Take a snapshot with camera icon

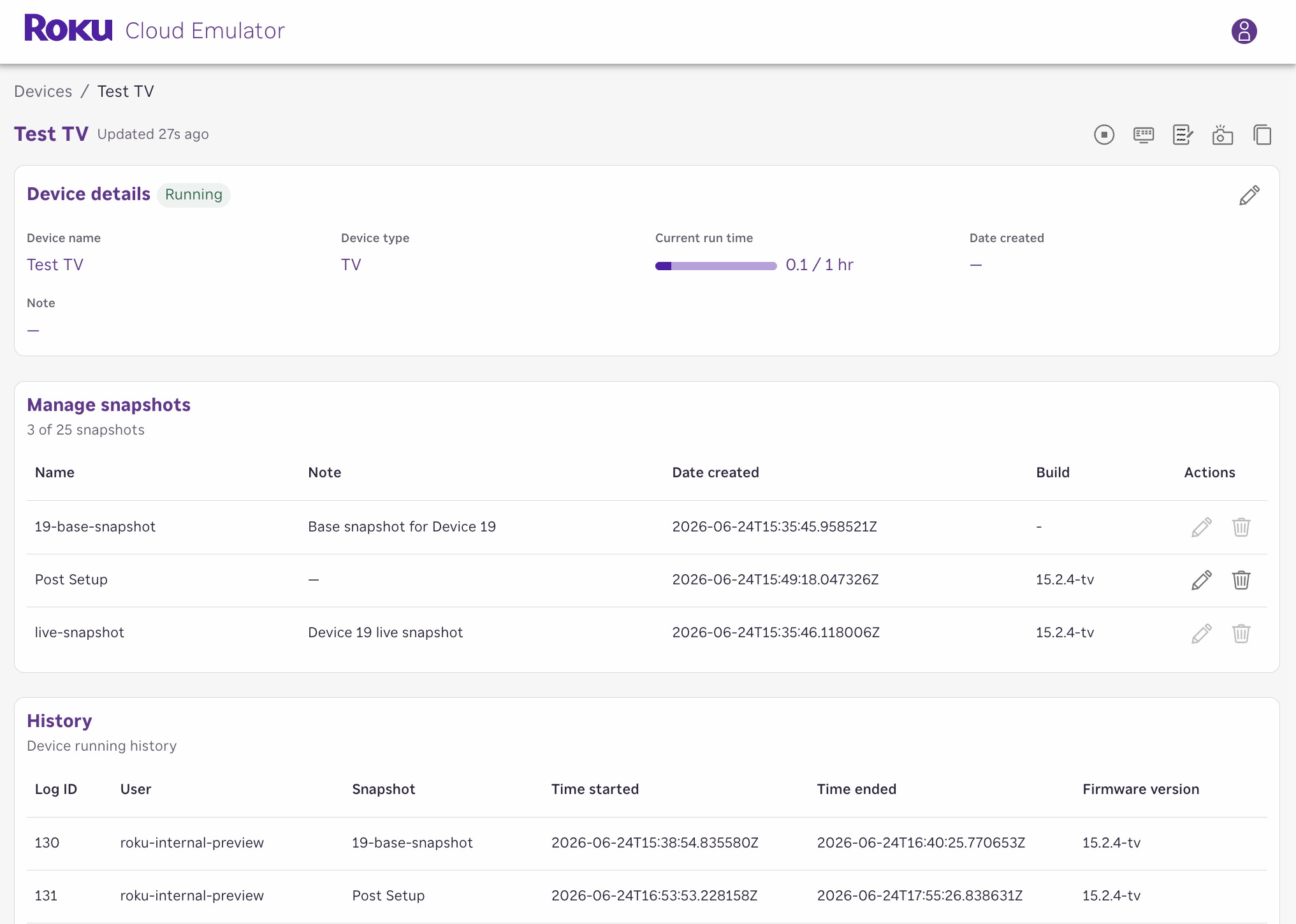tap(1223, 134)
